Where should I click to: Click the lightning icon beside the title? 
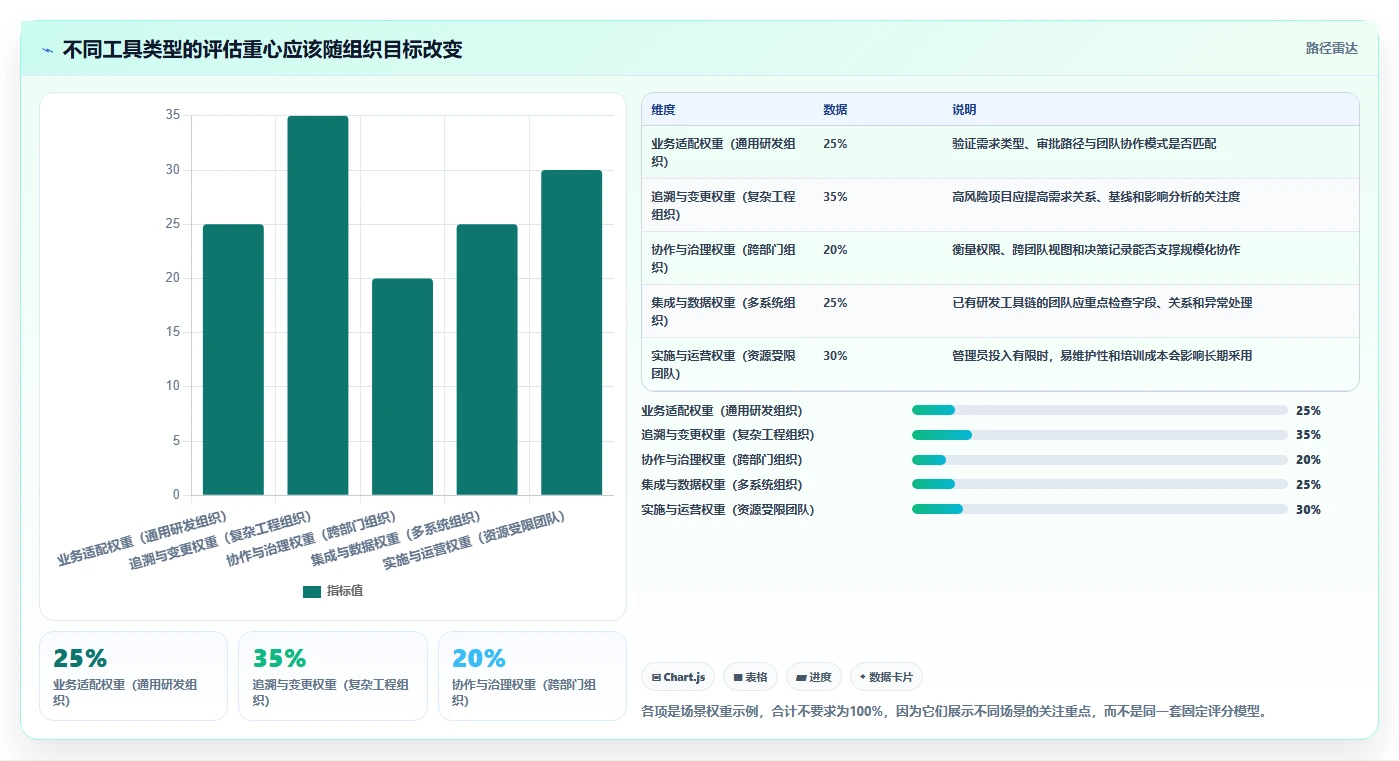(x=47, y=50)
